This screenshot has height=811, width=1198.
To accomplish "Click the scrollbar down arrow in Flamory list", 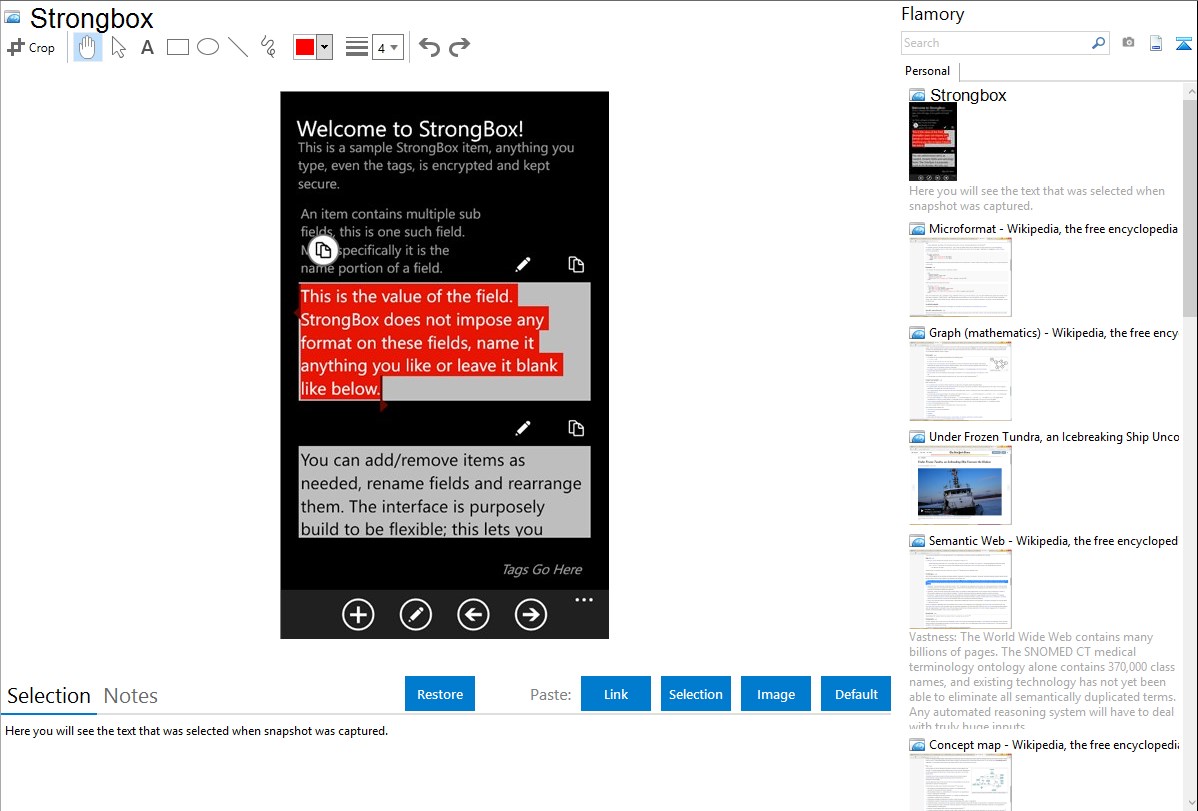I will (x=1190, y=804).
